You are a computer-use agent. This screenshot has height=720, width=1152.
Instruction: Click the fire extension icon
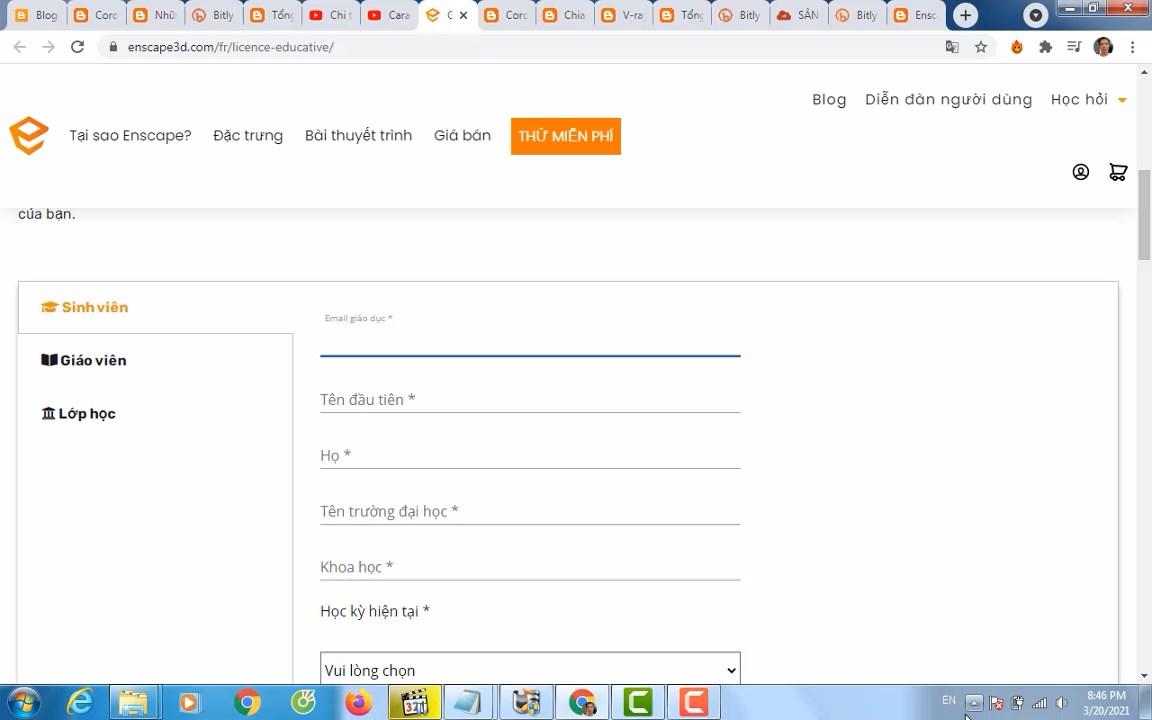tap(1017, 47)
